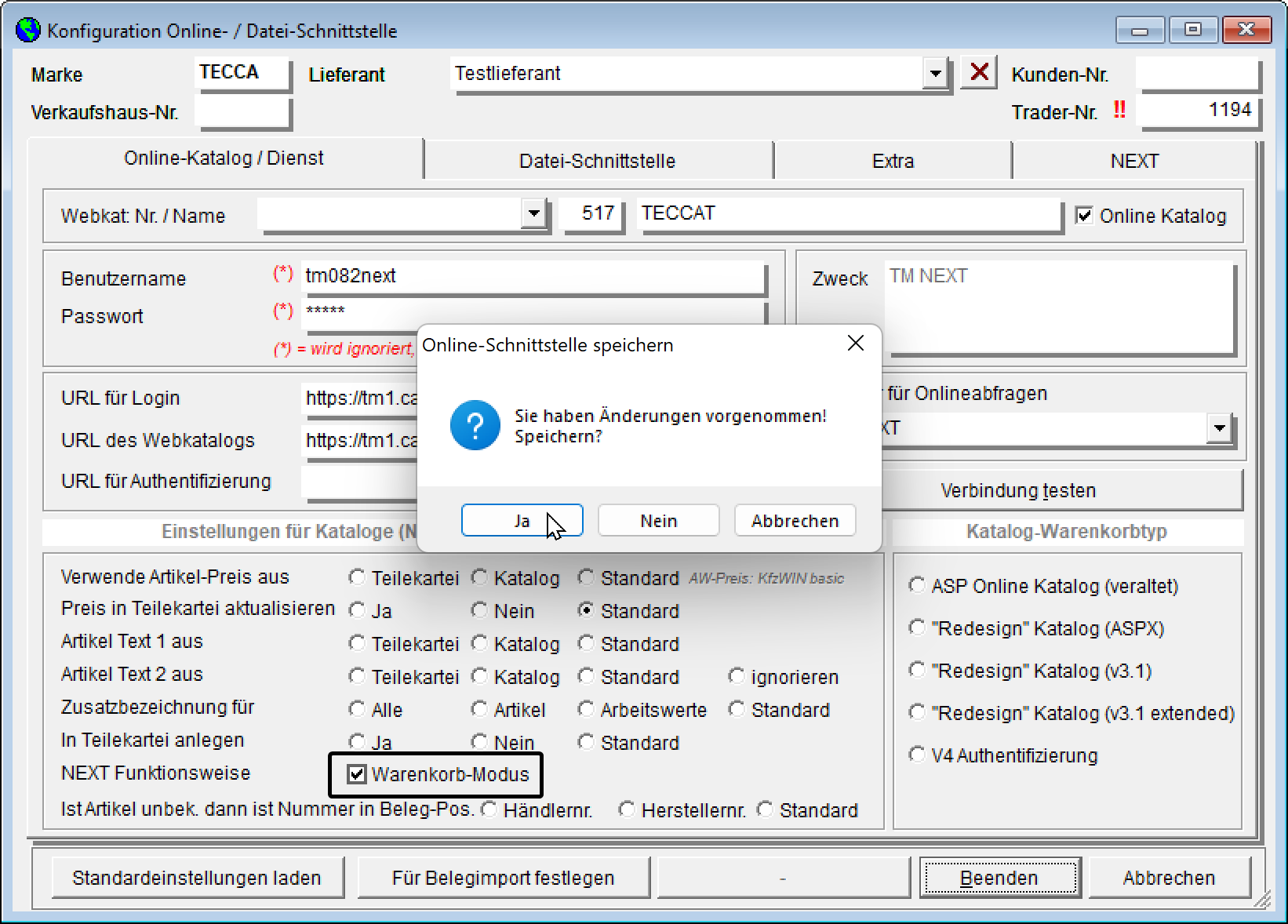Select Nein for In Teilekartei anlegen
Viewport: 1288px width, 924px height.
tap(479, 742)
